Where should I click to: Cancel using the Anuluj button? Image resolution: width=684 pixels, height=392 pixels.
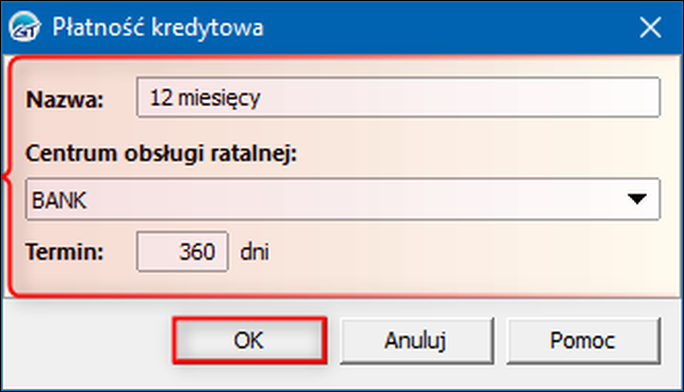(x=417, y=341)
